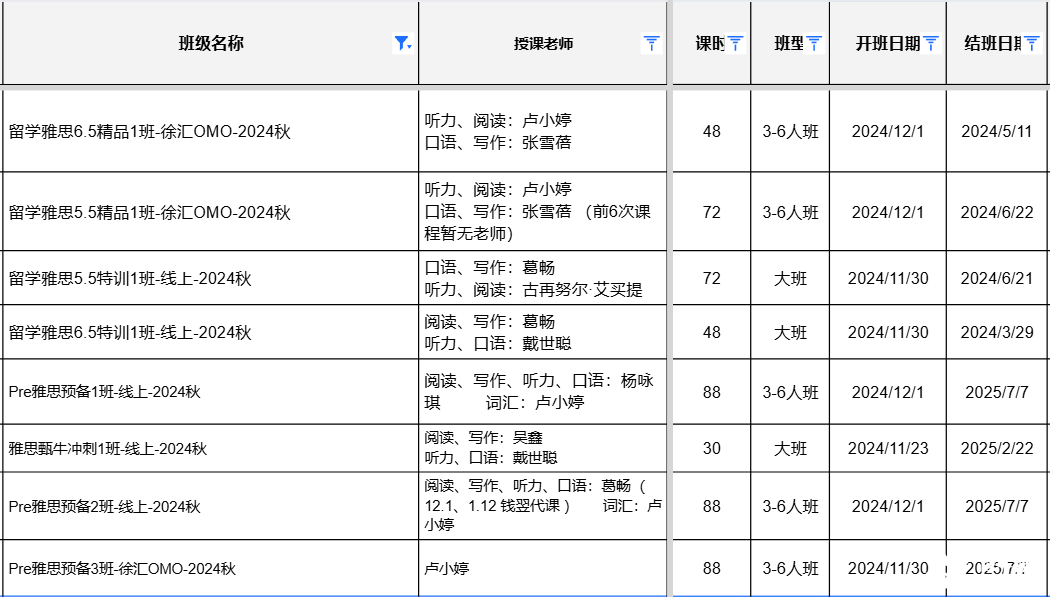Image resolution: width=1050 pixels, height=597 pixels.
Task: Open the 结班日期 column filter
Action: [1032, 44]
